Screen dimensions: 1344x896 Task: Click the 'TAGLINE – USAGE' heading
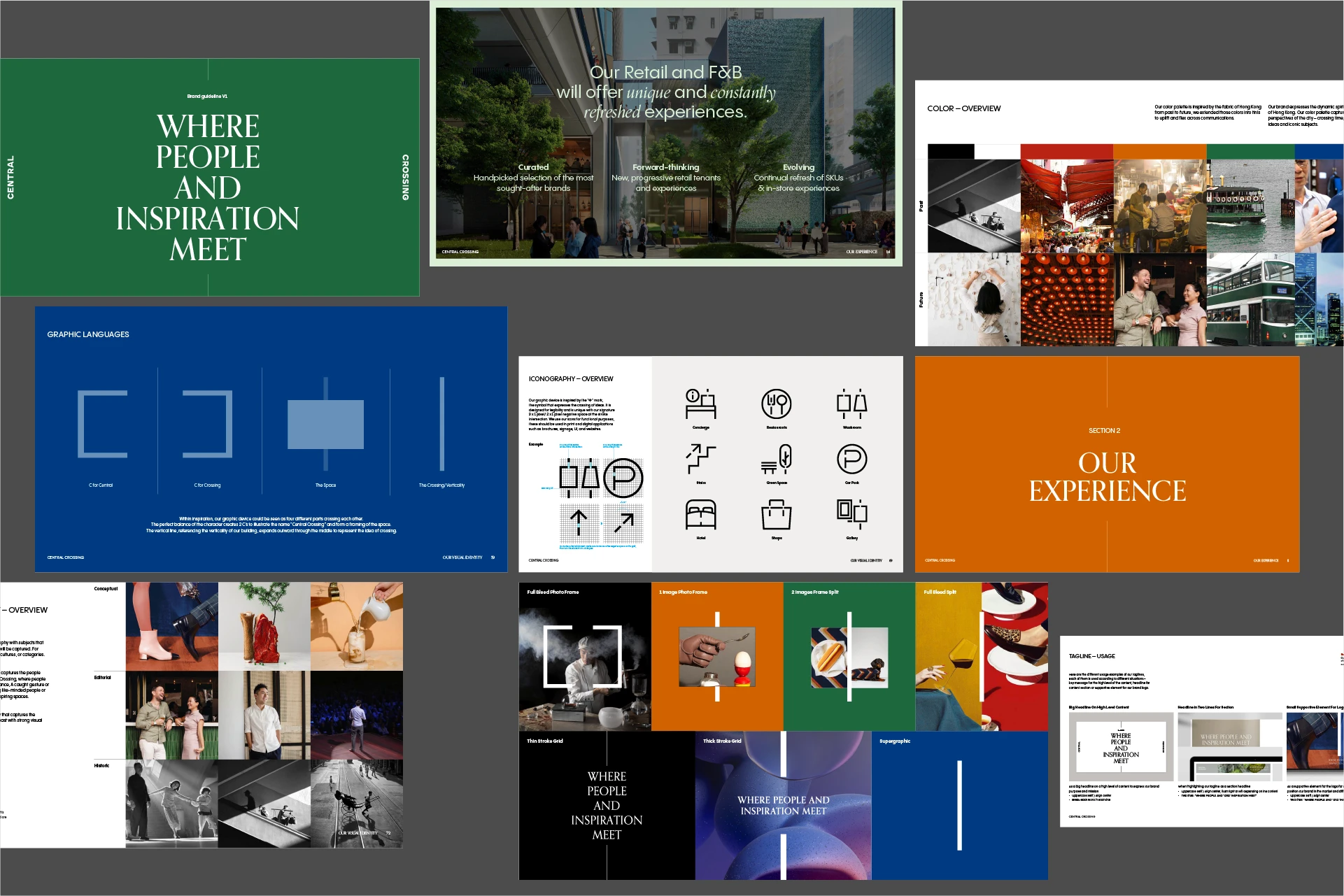coord(1092,656)
